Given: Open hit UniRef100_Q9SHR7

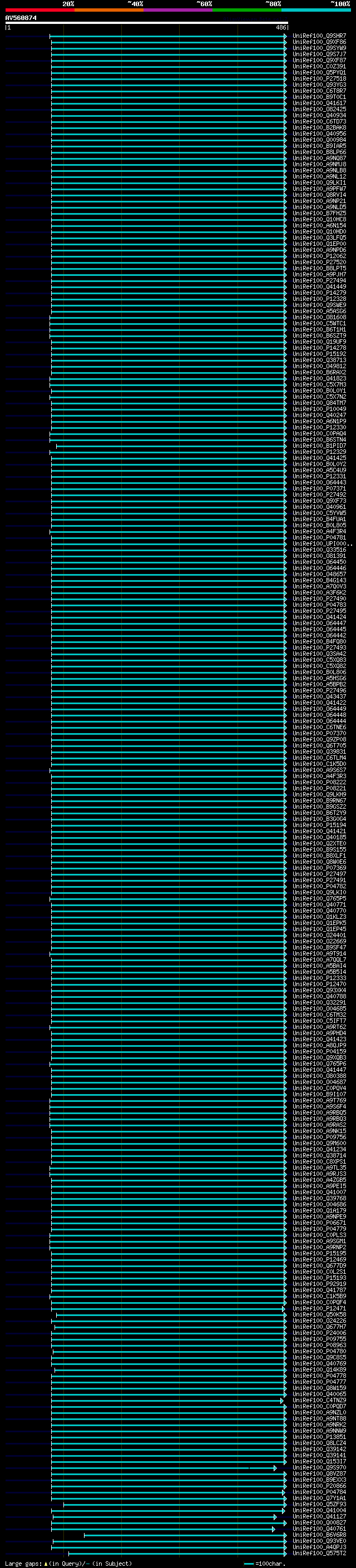Looking at the screenshot, I should (x=319, y=36).
